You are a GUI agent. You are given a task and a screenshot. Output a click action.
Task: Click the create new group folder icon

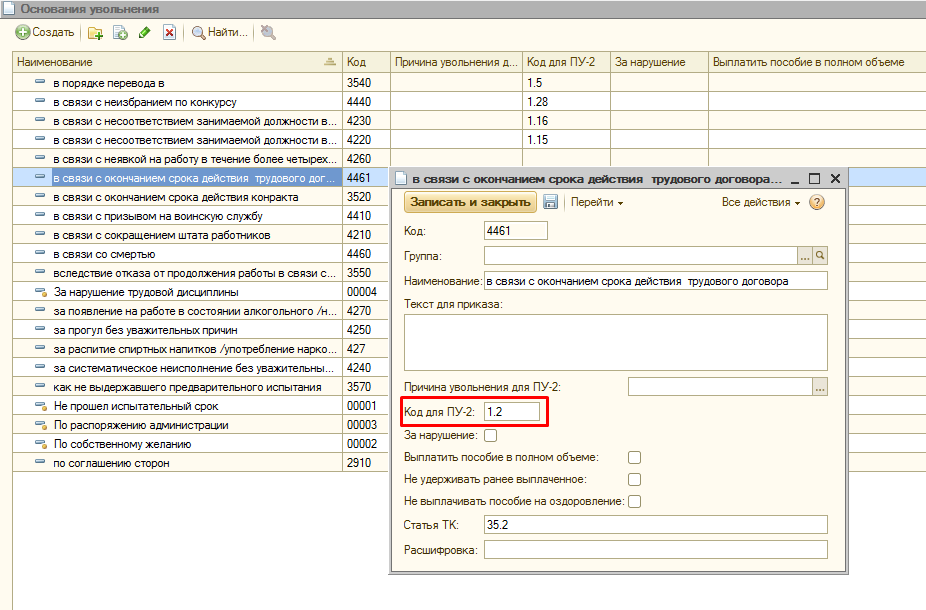pos(96,32)
